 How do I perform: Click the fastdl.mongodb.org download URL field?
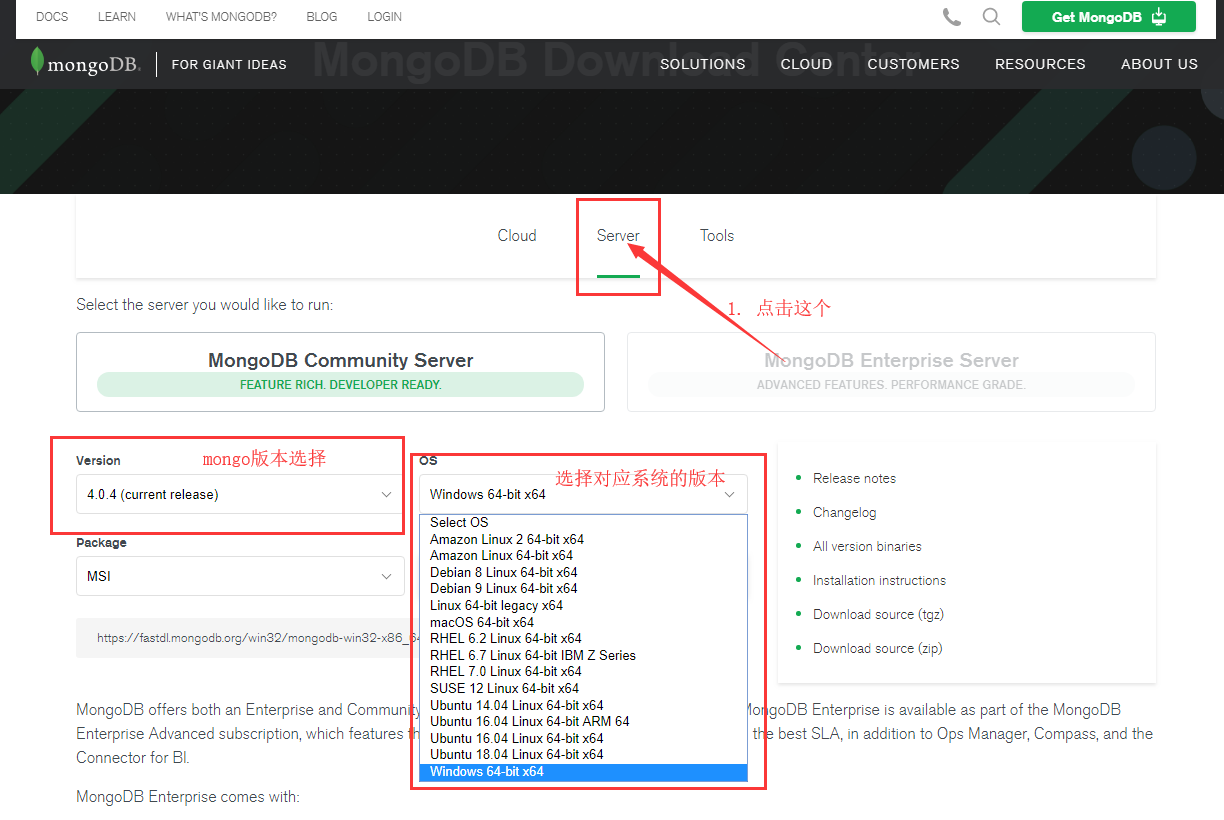click(x=248, y=638)
